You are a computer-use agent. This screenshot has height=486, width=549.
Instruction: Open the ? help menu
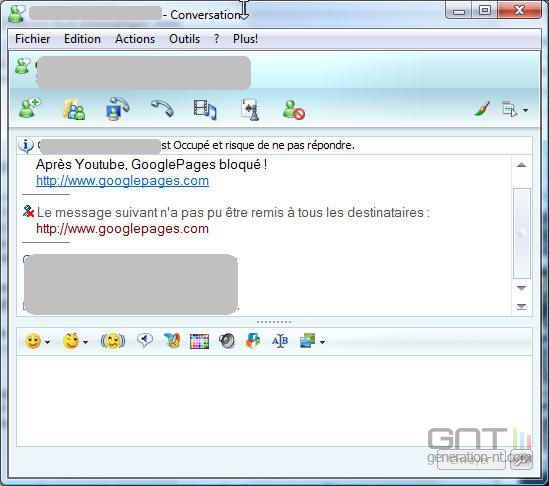click(216, 39)
